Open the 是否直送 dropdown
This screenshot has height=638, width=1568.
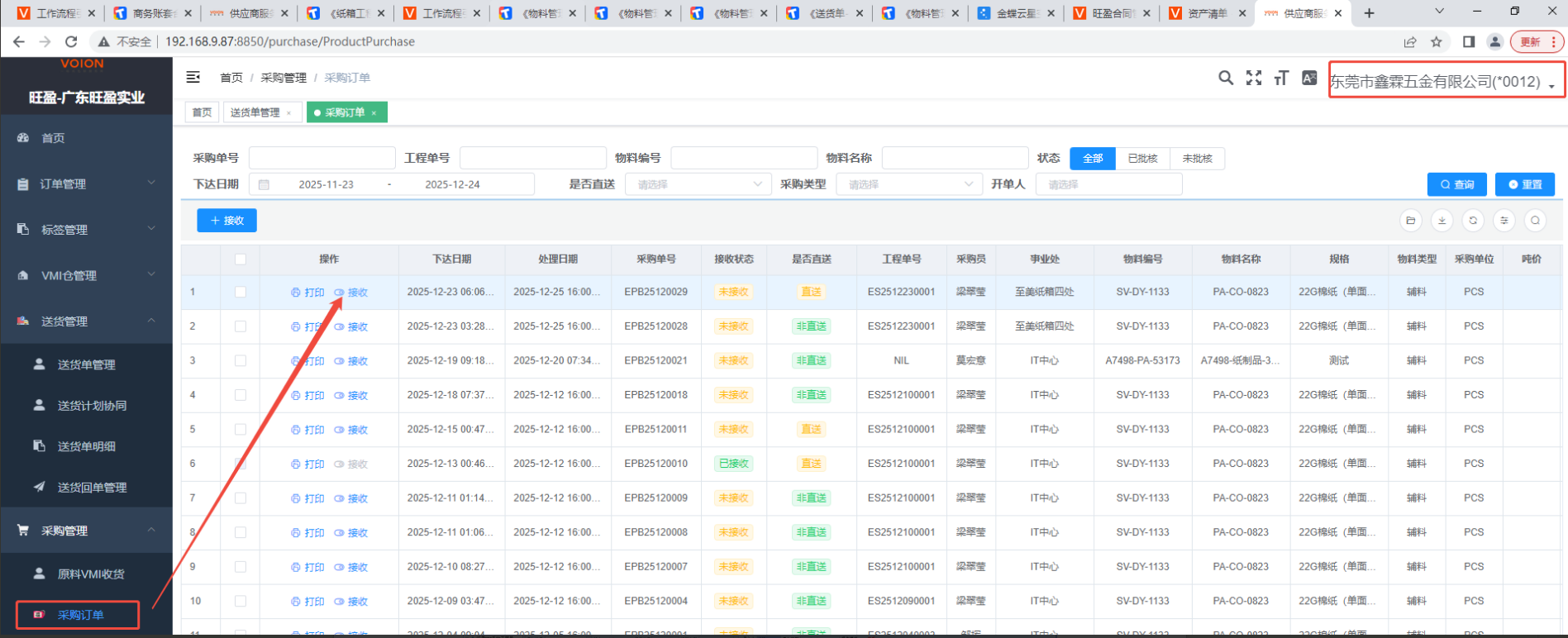(698, 184)
